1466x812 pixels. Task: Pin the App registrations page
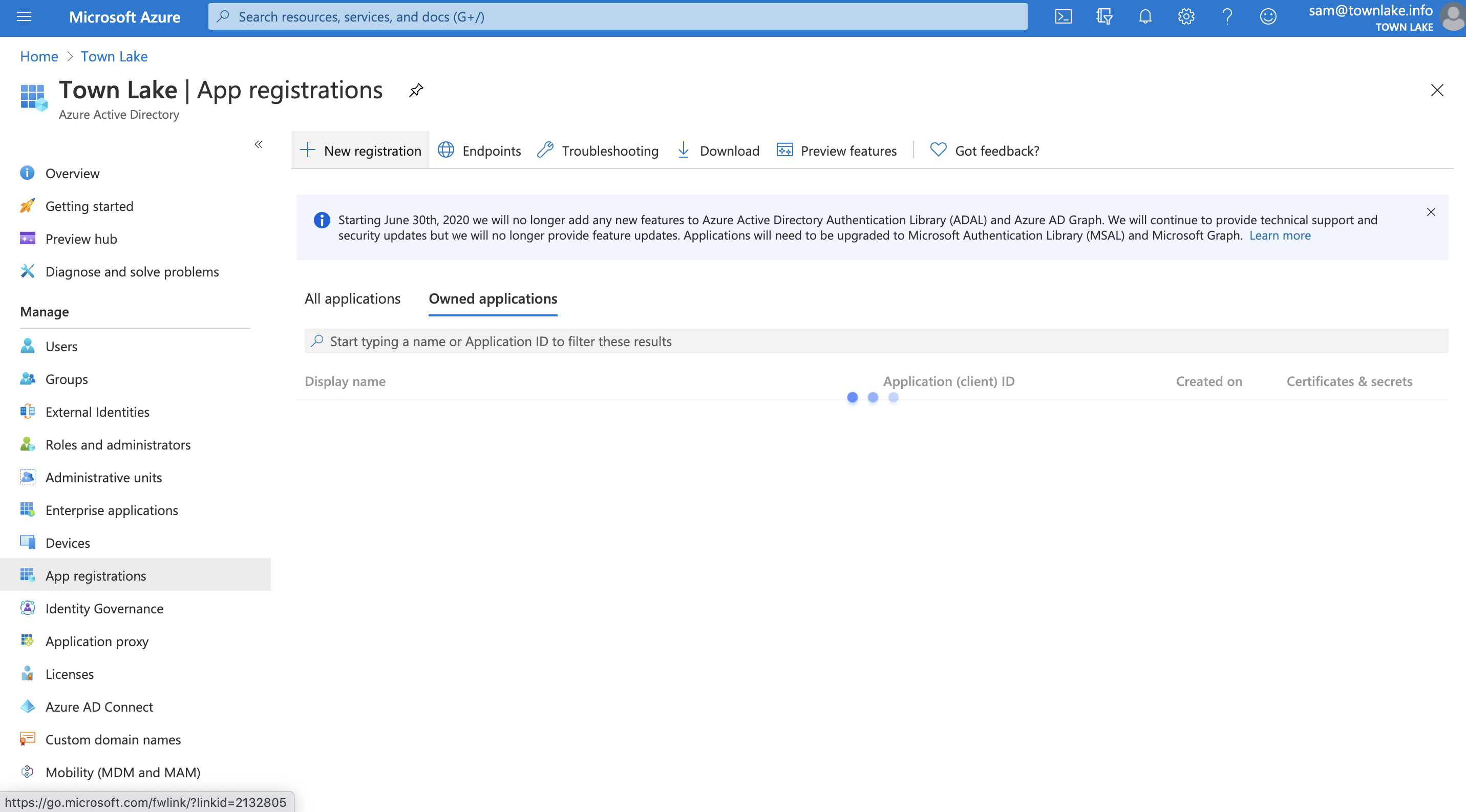(x=415, y=90)
